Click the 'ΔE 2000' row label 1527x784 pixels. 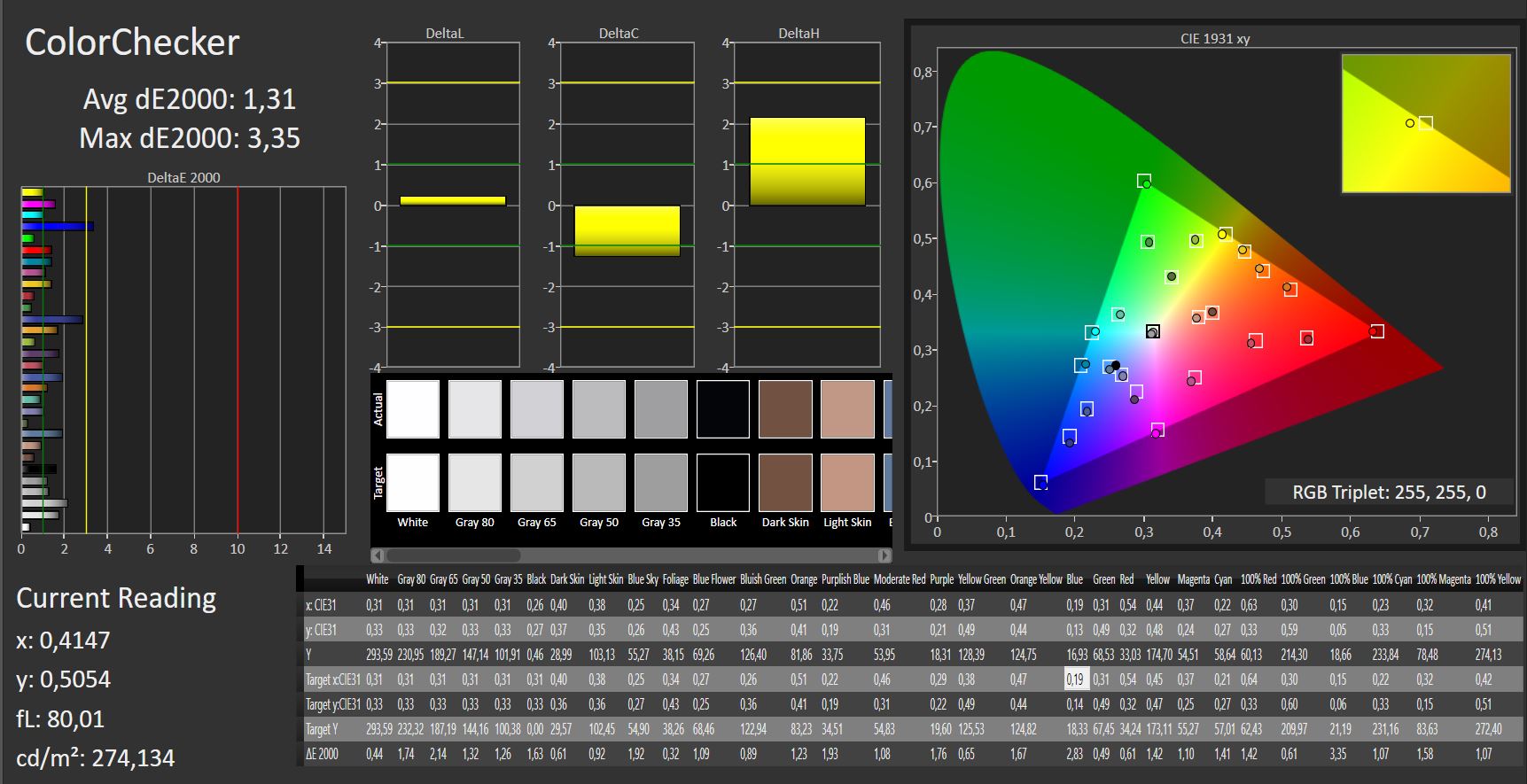pyautogui.click(x=322, y=754)
